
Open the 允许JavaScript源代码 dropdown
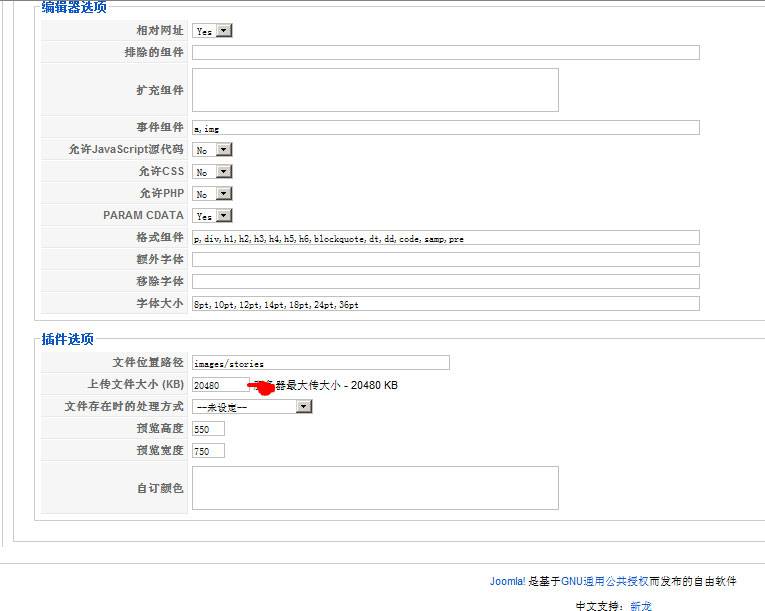point(212,150)
